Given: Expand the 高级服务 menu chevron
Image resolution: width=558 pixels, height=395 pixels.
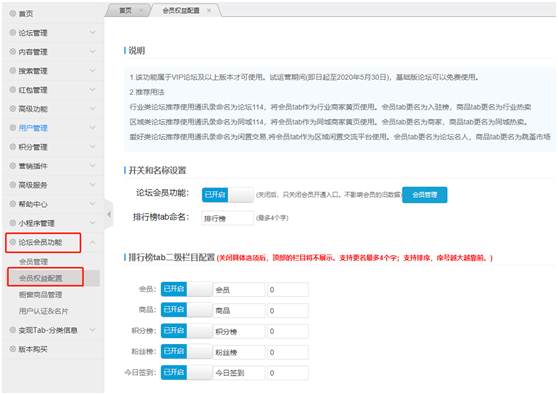Looking at the screenshot, I should pos(93,185).
